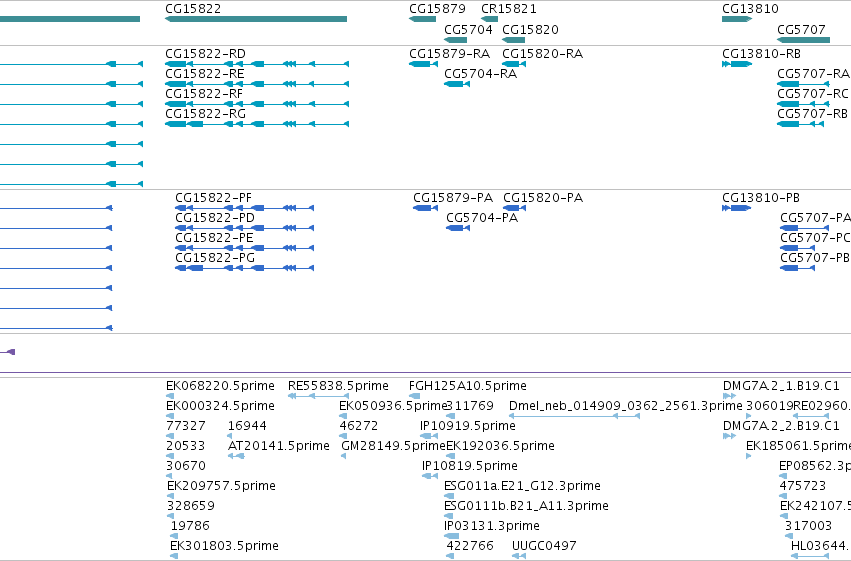This screenshot has width=851, height=561.
Task: Select EST AT20141.5prime
Action: point(236,456)
